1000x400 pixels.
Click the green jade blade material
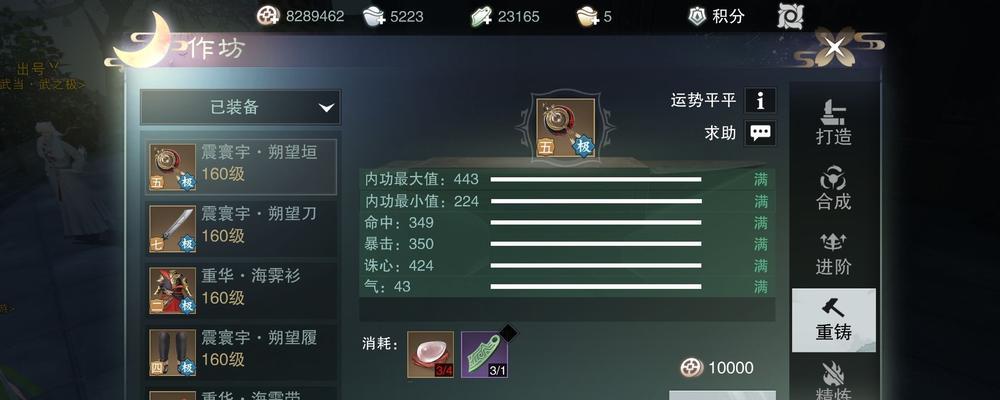pyautogui.click(x=485, y=354)
